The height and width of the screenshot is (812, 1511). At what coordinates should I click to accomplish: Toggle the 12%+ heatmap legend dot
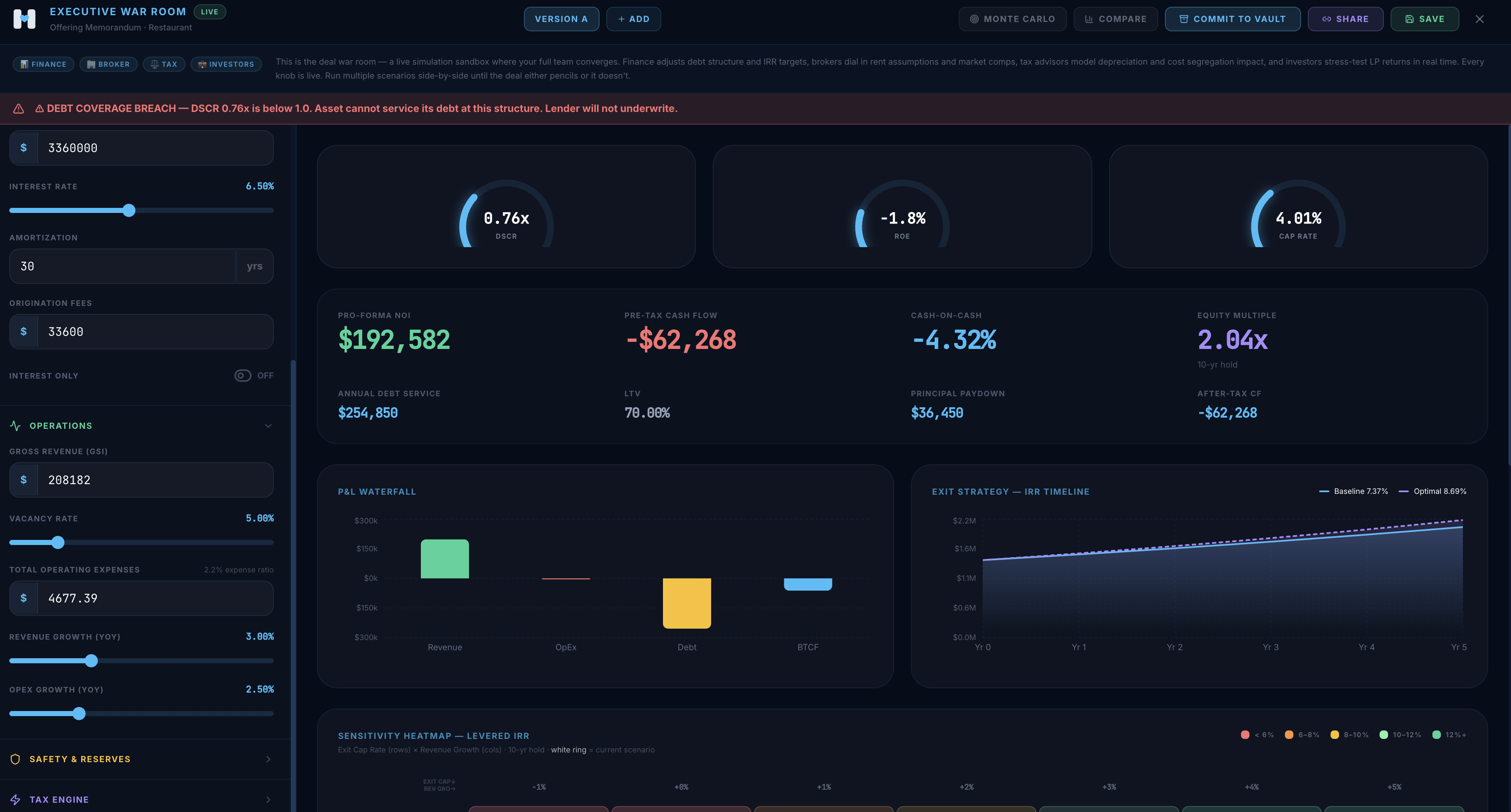tap(1437, 735)
